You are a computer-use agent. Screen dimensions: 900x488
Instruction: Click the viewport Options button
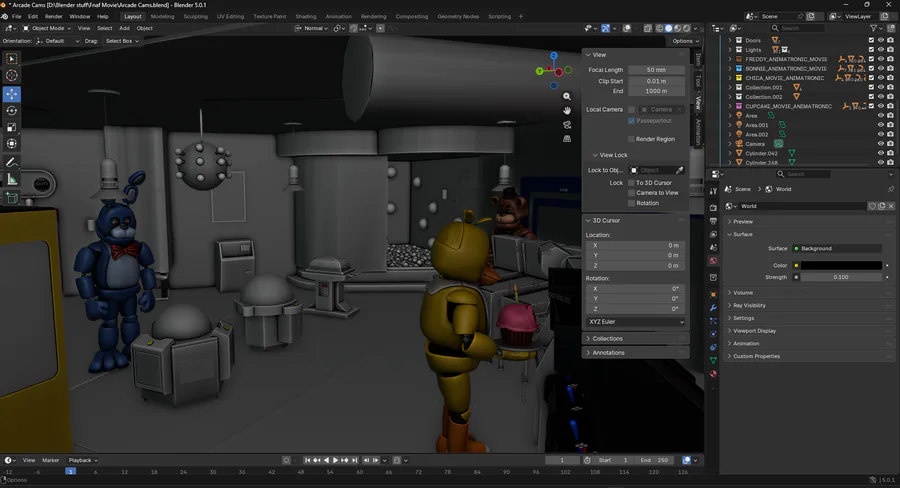click(x=684, y=41)
